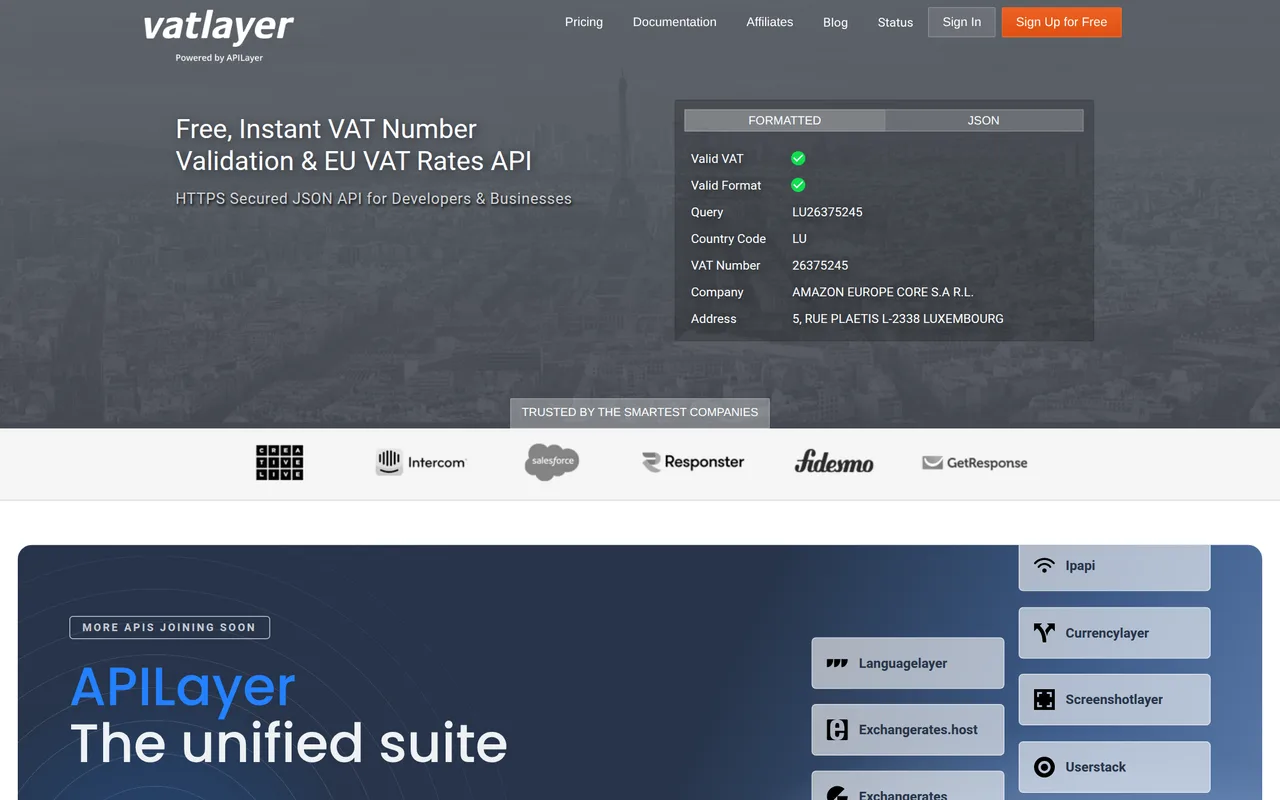Click the Powered by APILayer text

click(219, 58)
